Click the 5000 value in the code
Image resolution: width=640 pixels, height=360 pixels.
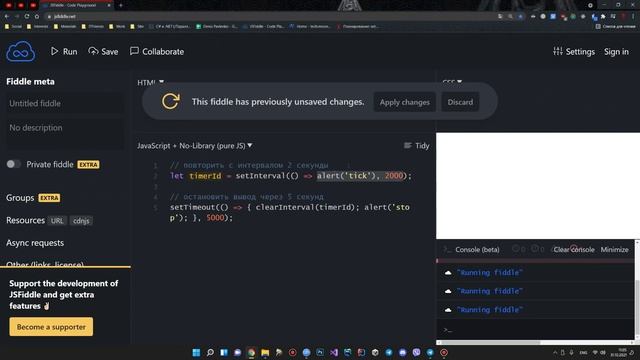coord(215,218)
